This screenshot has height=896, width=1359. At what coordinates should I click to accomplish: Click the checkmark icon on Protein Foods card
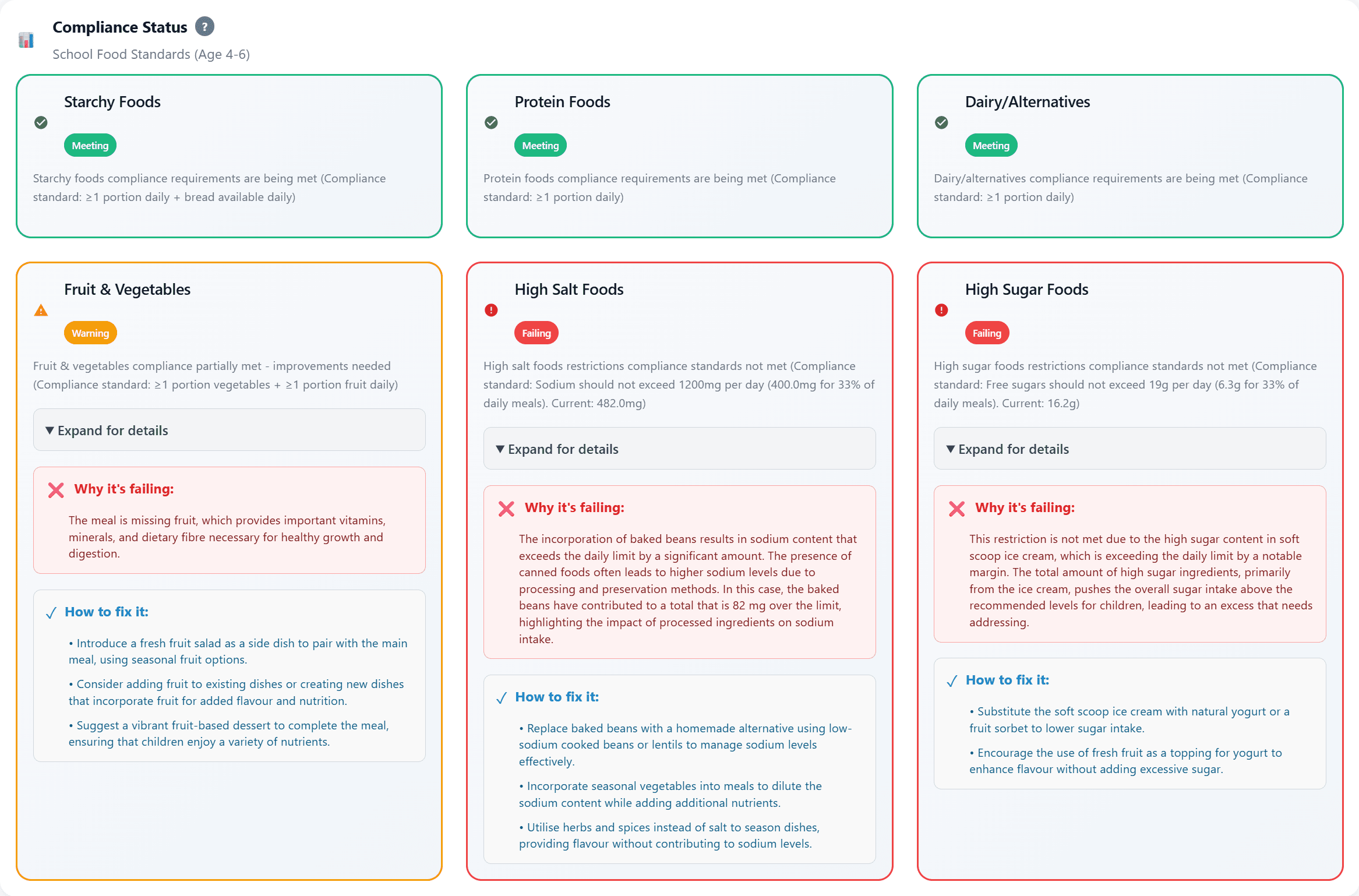point(491,122)
